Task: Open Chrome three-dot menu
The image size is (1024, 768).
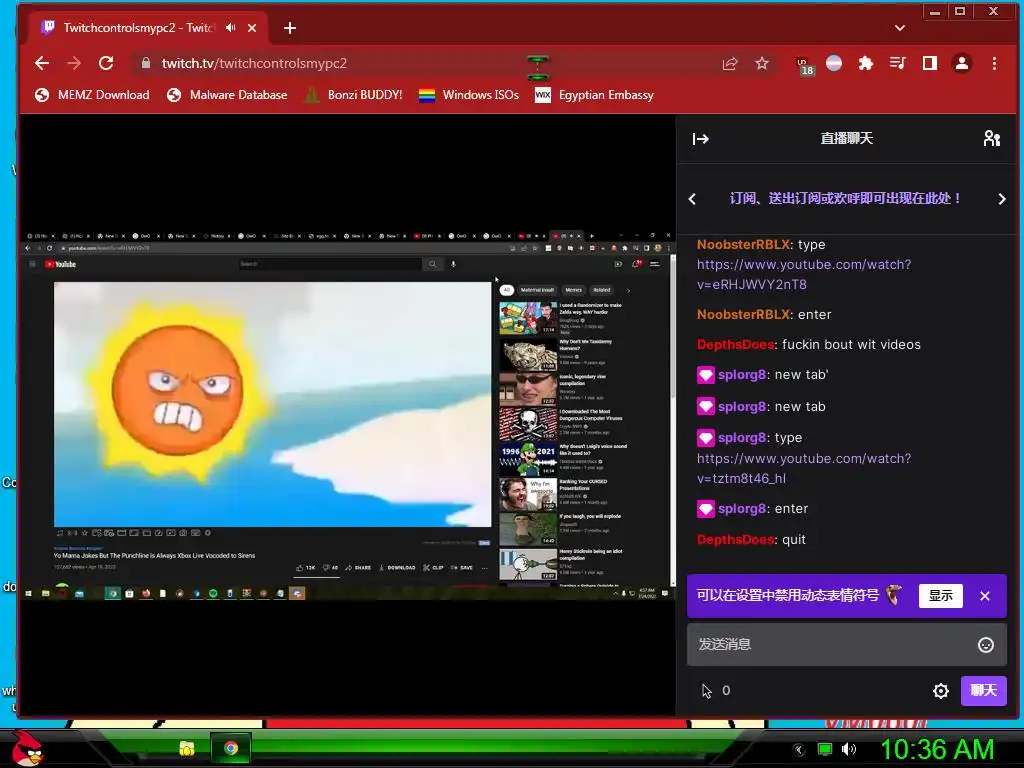Action: (x=994, y=63)
